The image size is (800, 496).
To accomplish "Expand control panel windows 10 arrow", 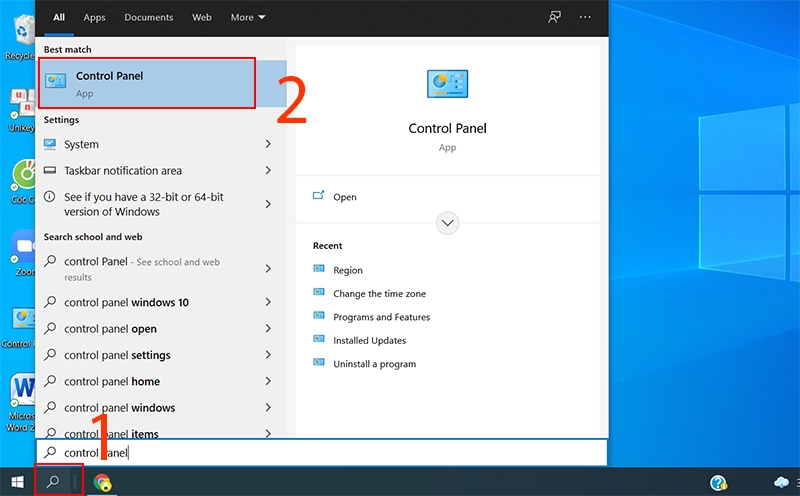I will (268, 302).
